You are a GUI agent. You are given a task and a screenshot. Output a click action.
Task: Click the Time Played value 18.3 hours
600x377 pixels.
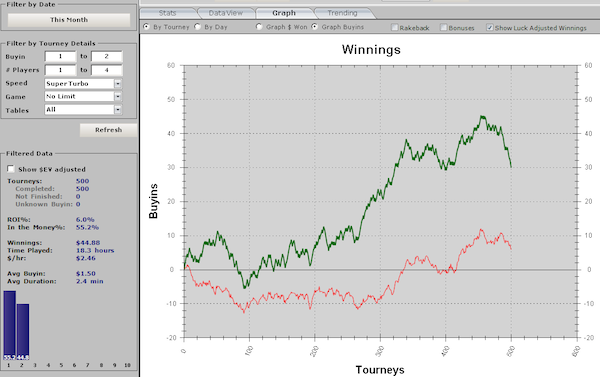pos(95,250)
